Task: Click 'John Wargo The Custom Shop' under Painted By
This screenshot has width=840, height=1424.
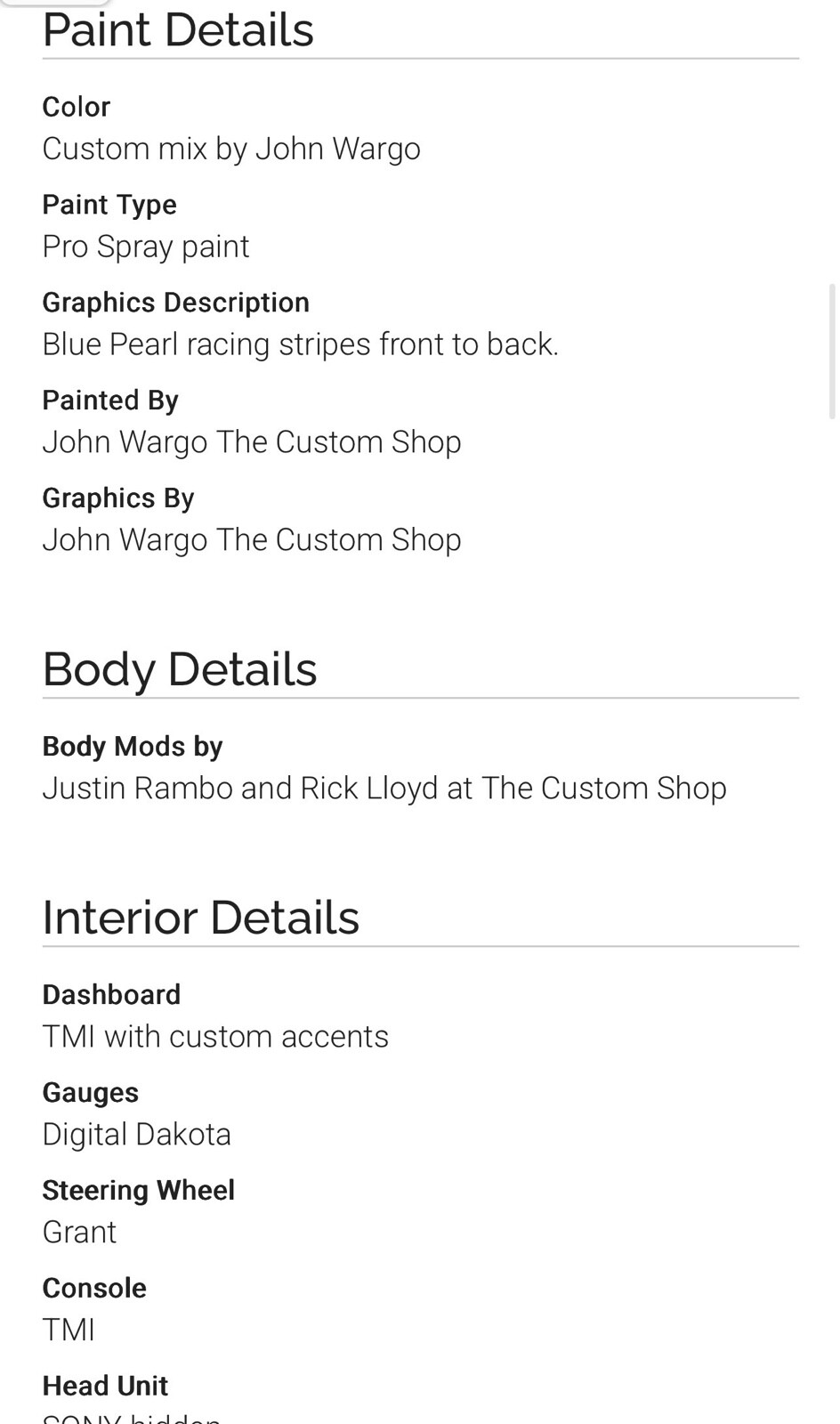Action: point(252,442)
